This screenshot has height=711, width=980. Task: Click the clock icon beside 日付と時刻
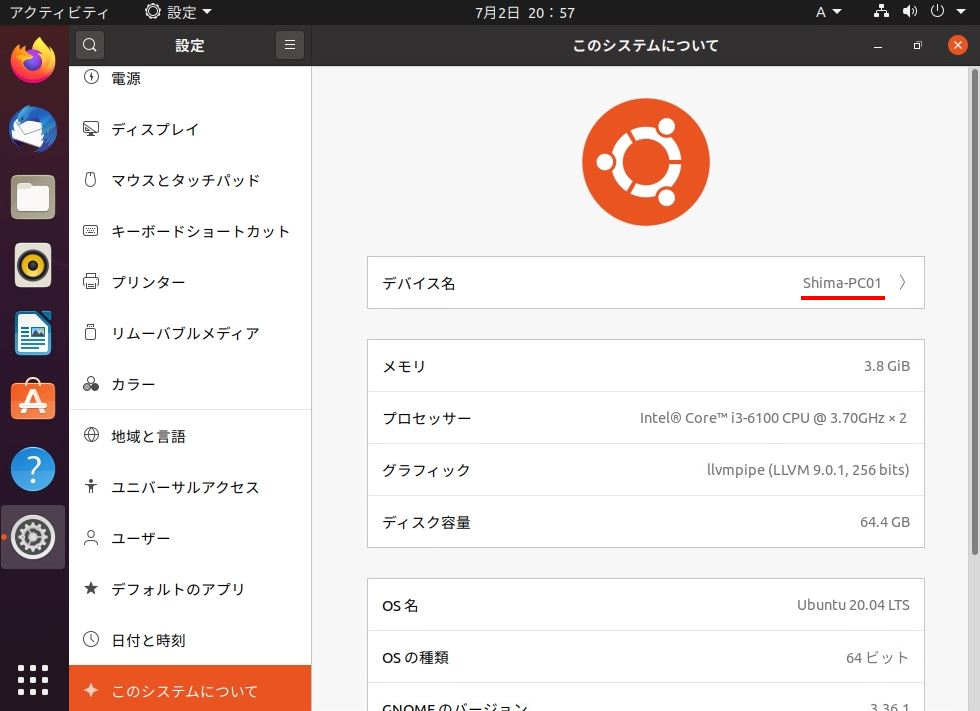point(91,639)
